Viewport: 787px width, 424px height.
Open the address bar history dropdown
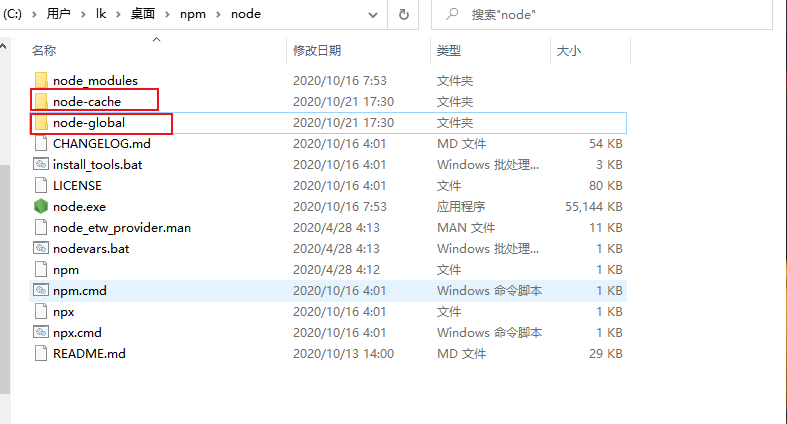point(373,15)
